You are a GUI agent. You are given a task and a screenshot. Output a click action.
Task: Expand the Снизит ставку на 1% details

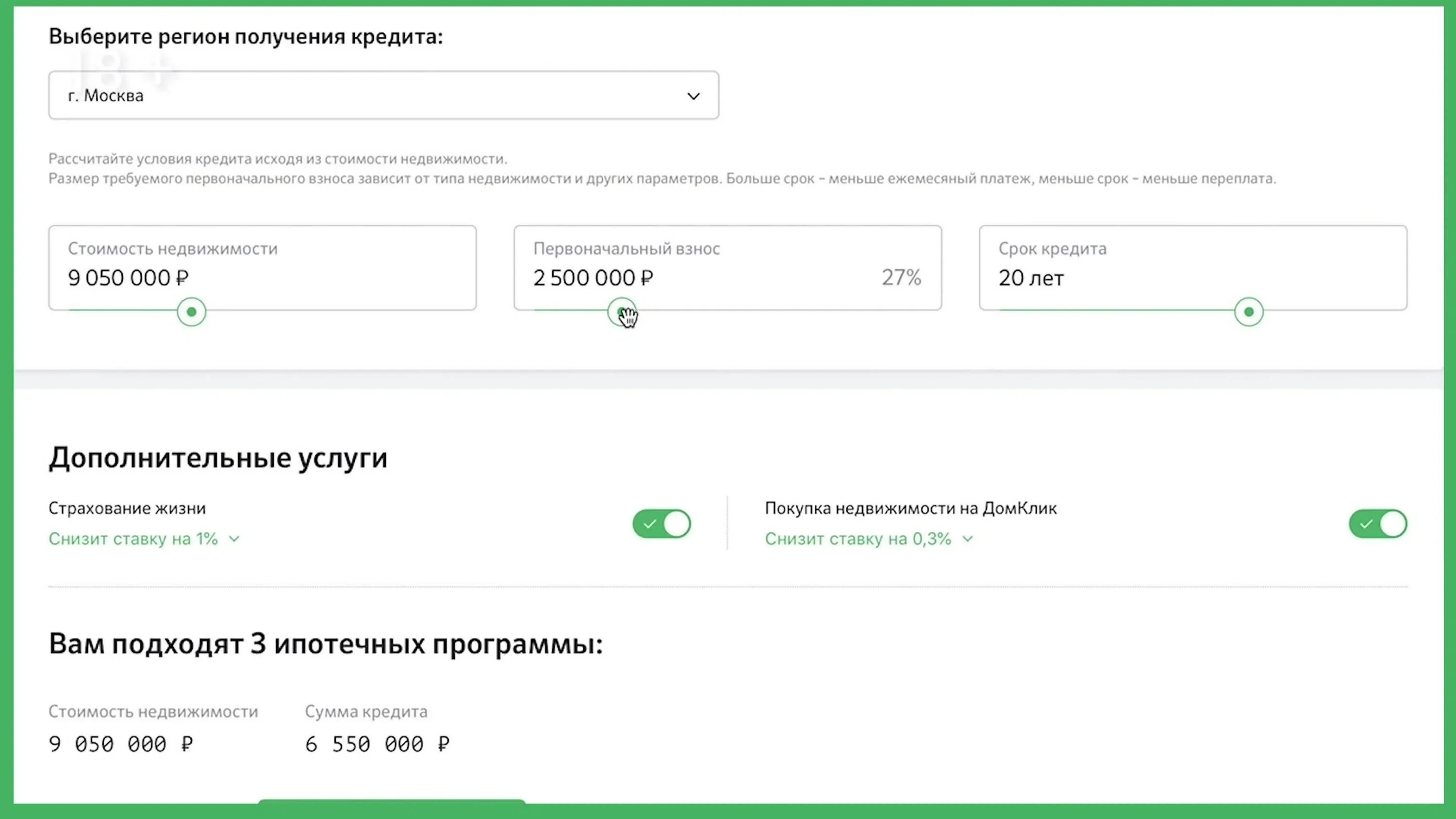click(144, 539)
